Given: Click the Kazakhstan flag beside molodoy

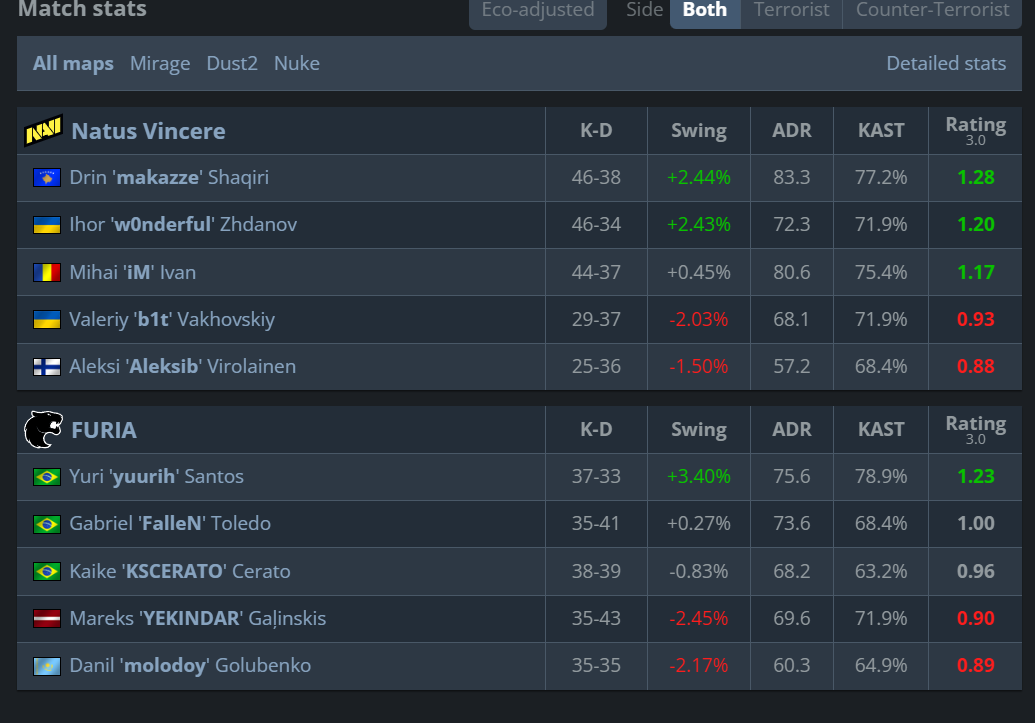Looking at the screenshot, I should click(47, 666).
